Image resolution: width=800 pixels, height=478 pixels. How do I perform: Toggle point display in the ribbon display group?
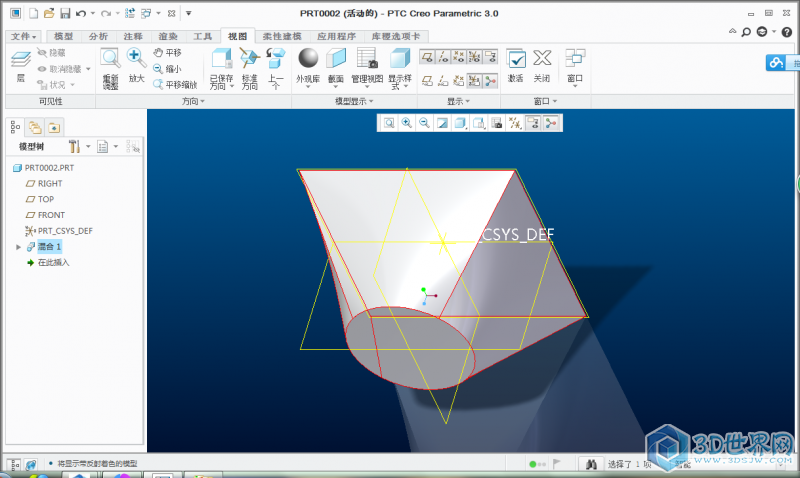pos(459,57)
